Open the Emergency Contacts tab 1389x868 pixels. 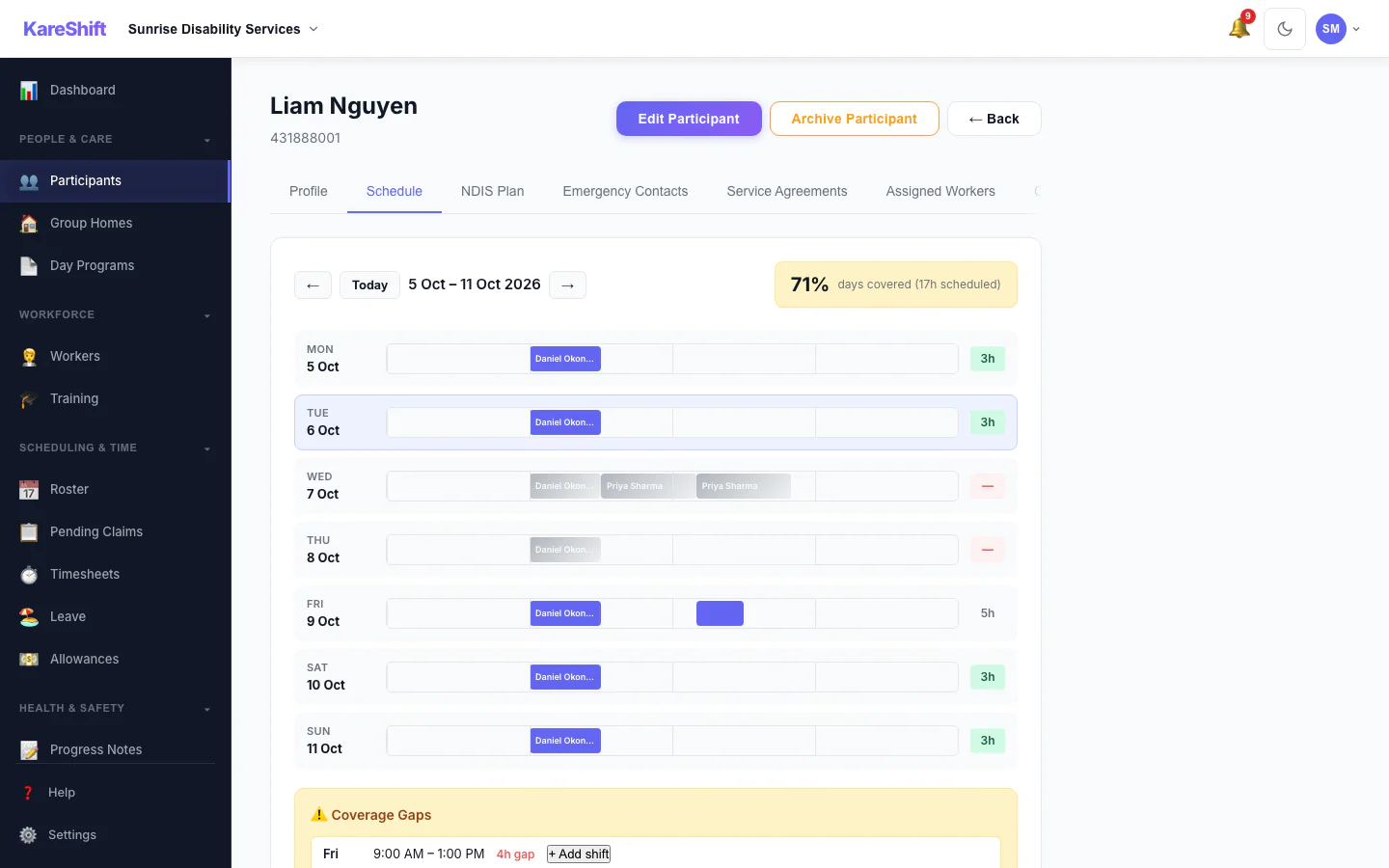tap(625, 191)
